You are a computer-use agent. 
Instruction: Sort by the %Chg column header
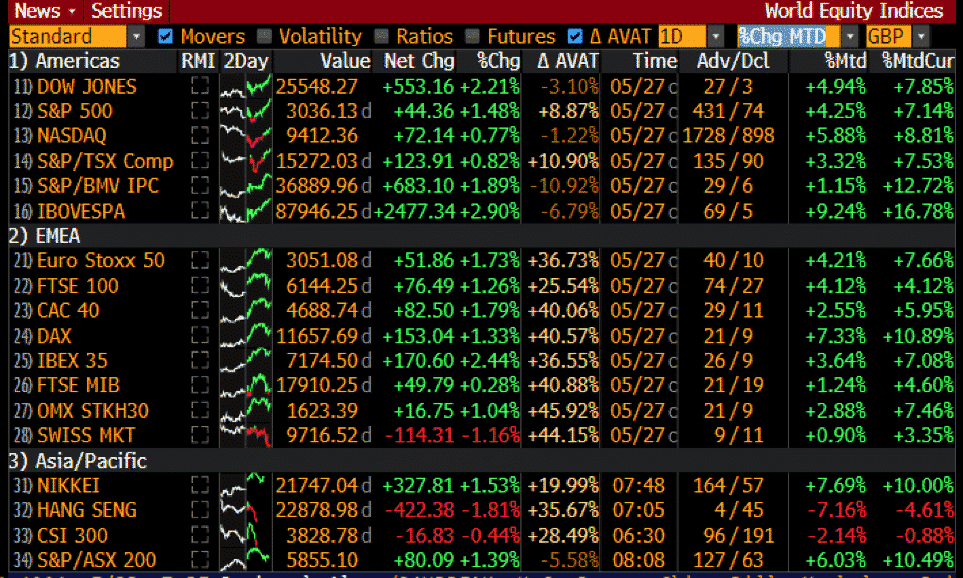(498, 61)
